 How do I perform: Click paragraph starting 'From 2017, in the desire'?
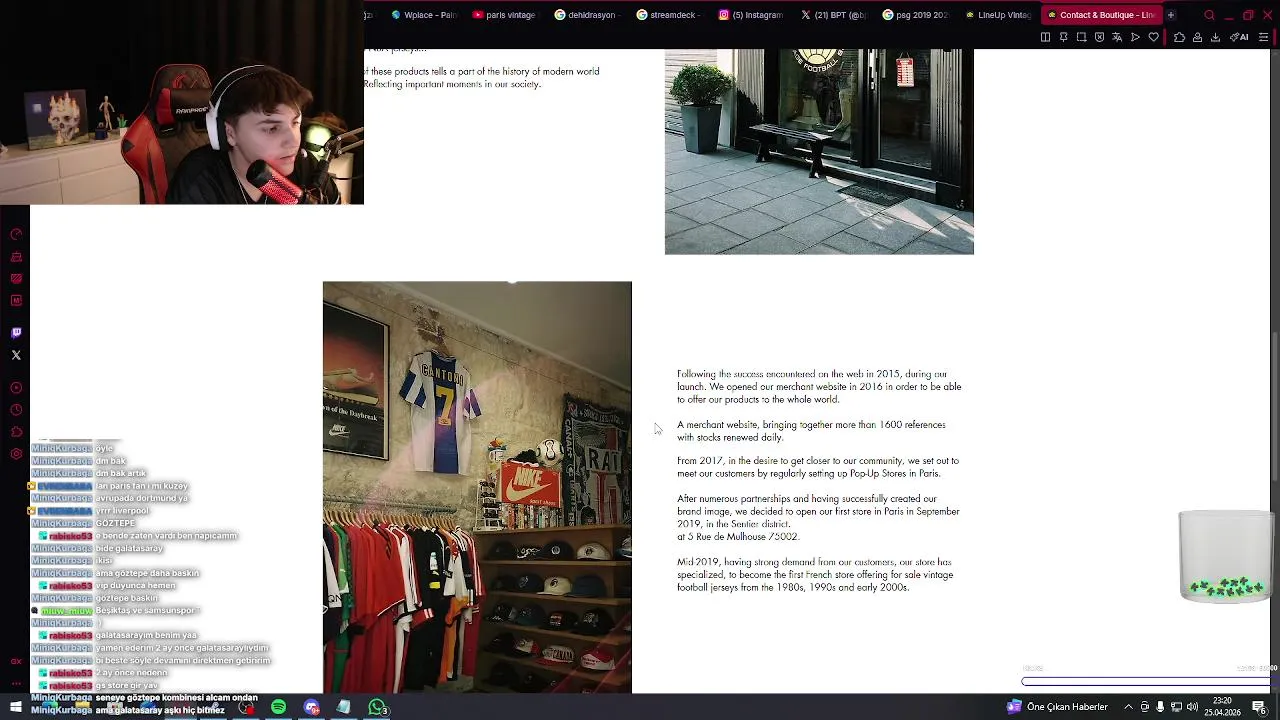[818, 467]
